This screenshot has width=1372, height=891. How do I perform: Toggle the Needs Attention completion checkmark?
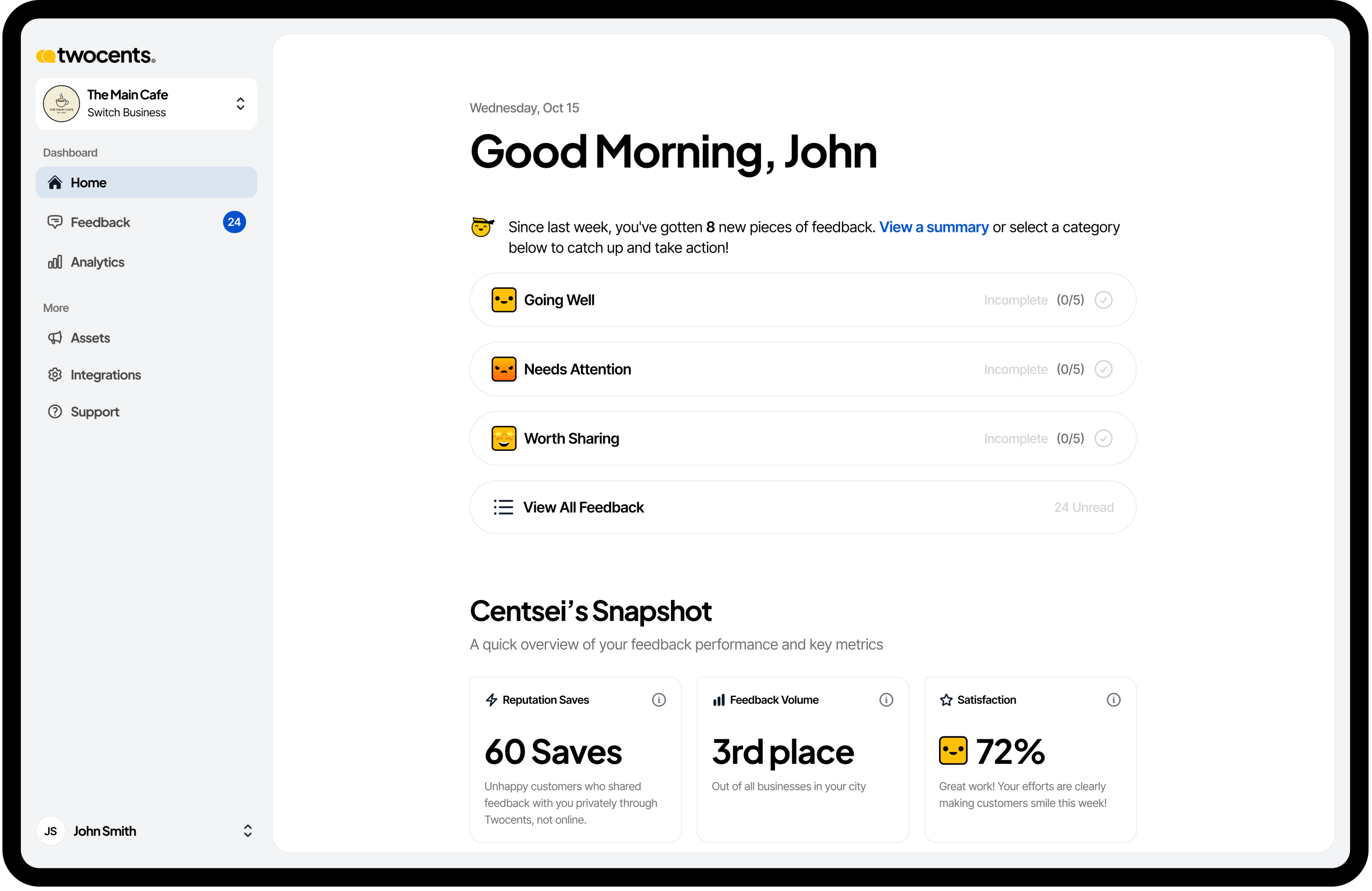tap(1103, 369)
